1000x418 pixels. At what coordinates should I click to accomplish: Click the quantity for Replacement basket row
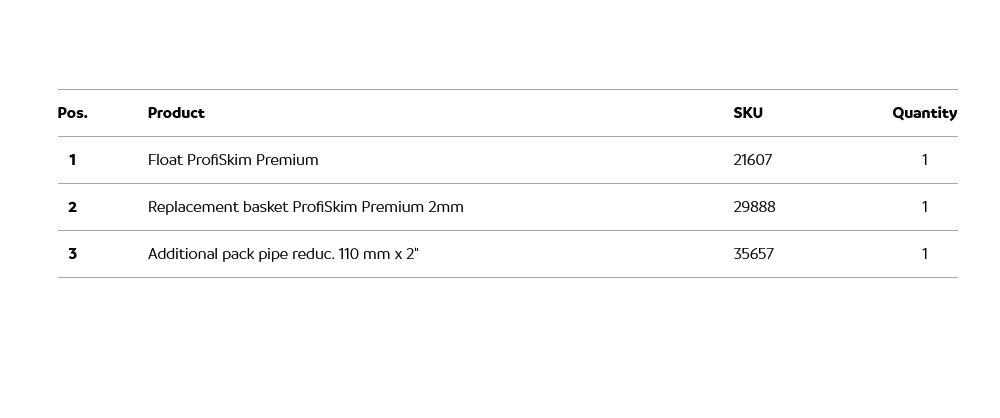click(x=925, y=207)
